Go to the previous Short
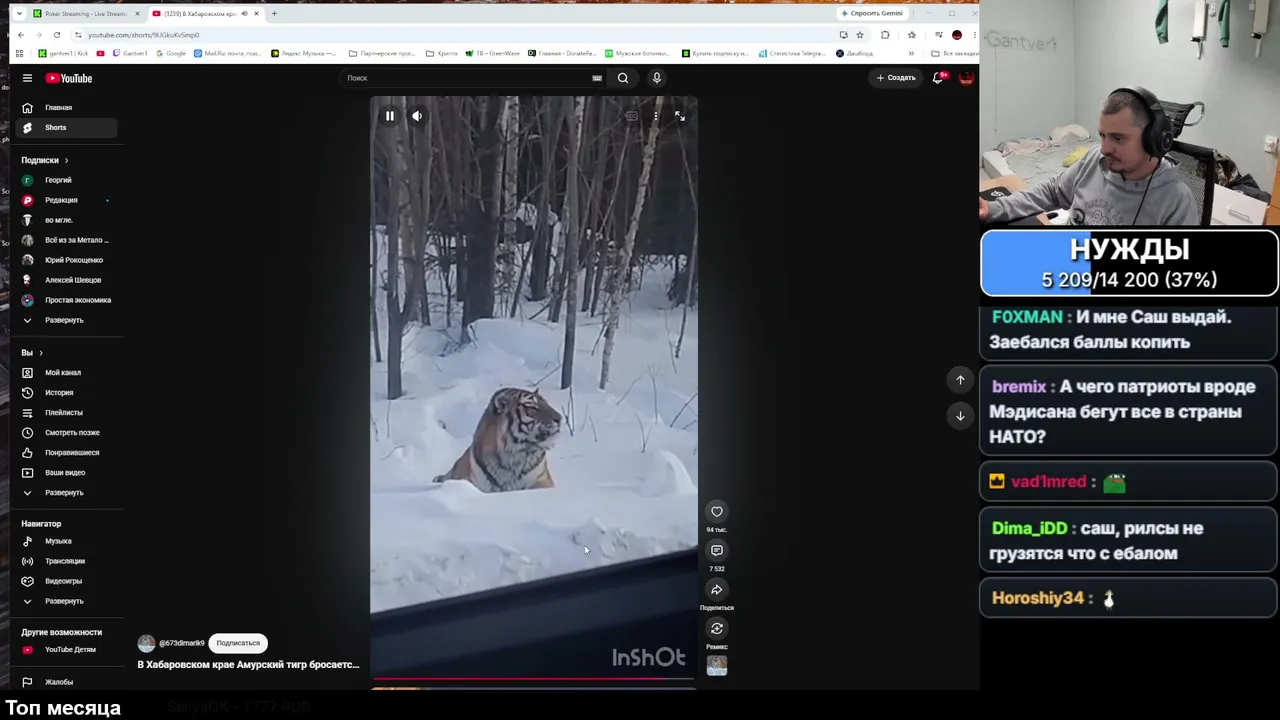 (x=960, y=380)
